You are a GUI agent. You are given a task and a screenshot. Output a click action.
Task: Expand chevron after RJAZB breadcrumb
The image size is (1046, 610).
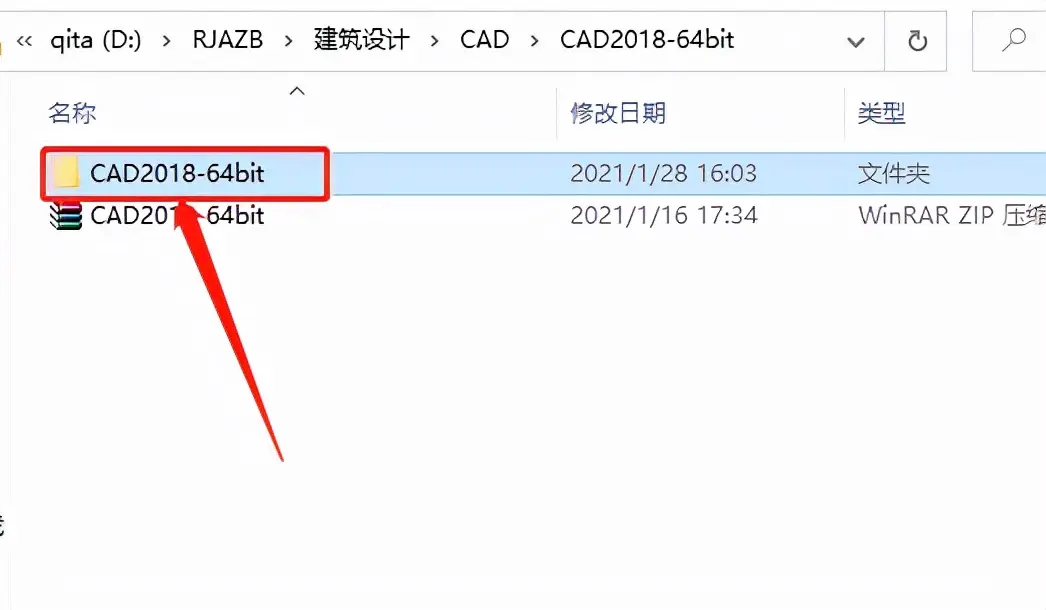coord(288,41)
